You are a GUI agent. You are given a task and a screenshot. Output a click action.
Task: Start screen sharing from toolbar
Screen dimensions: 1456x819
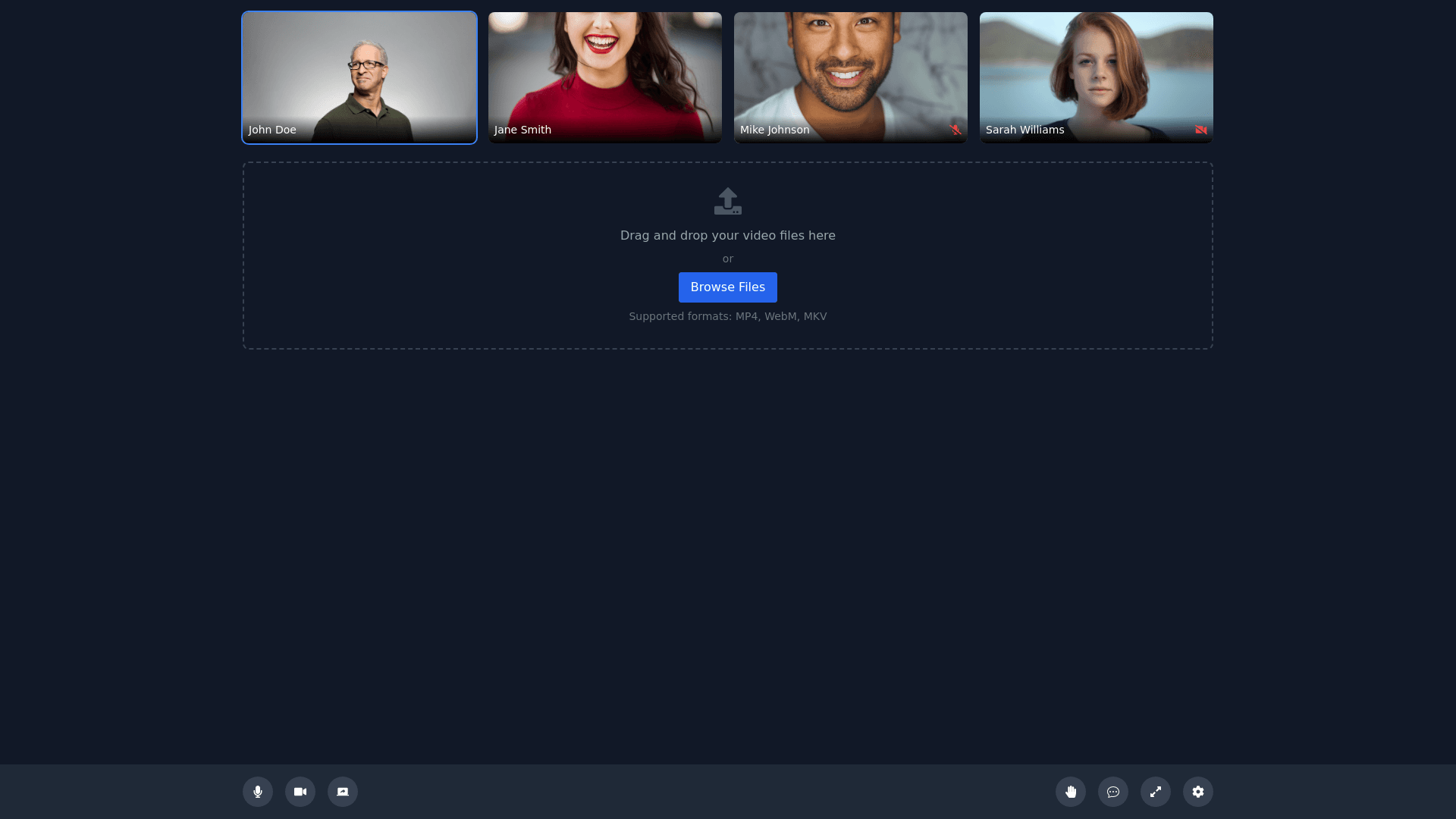pyautogui.click(x=343, y=792)
